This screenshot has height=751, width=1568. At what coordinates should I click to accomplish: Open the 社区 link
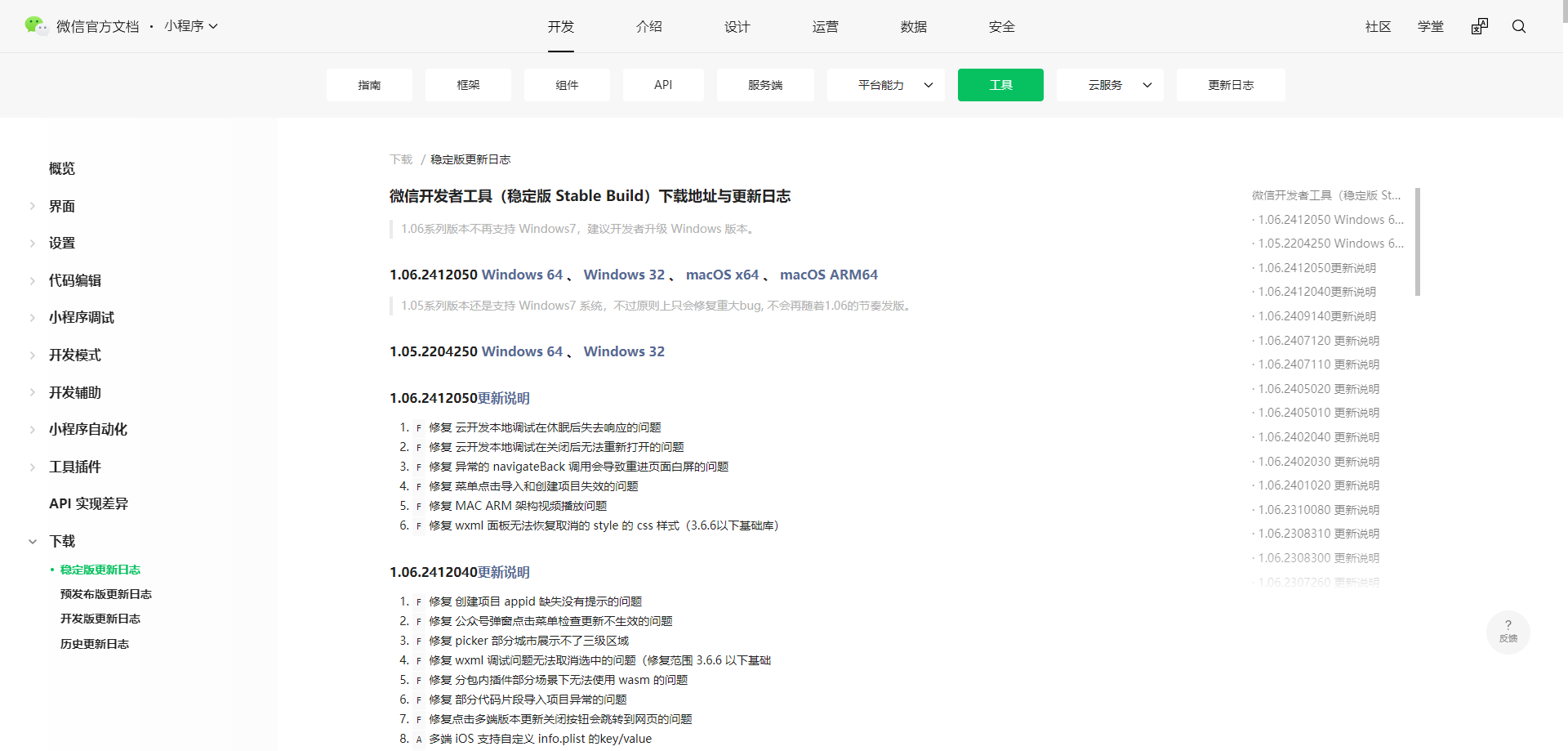[x=1379, y=26]
